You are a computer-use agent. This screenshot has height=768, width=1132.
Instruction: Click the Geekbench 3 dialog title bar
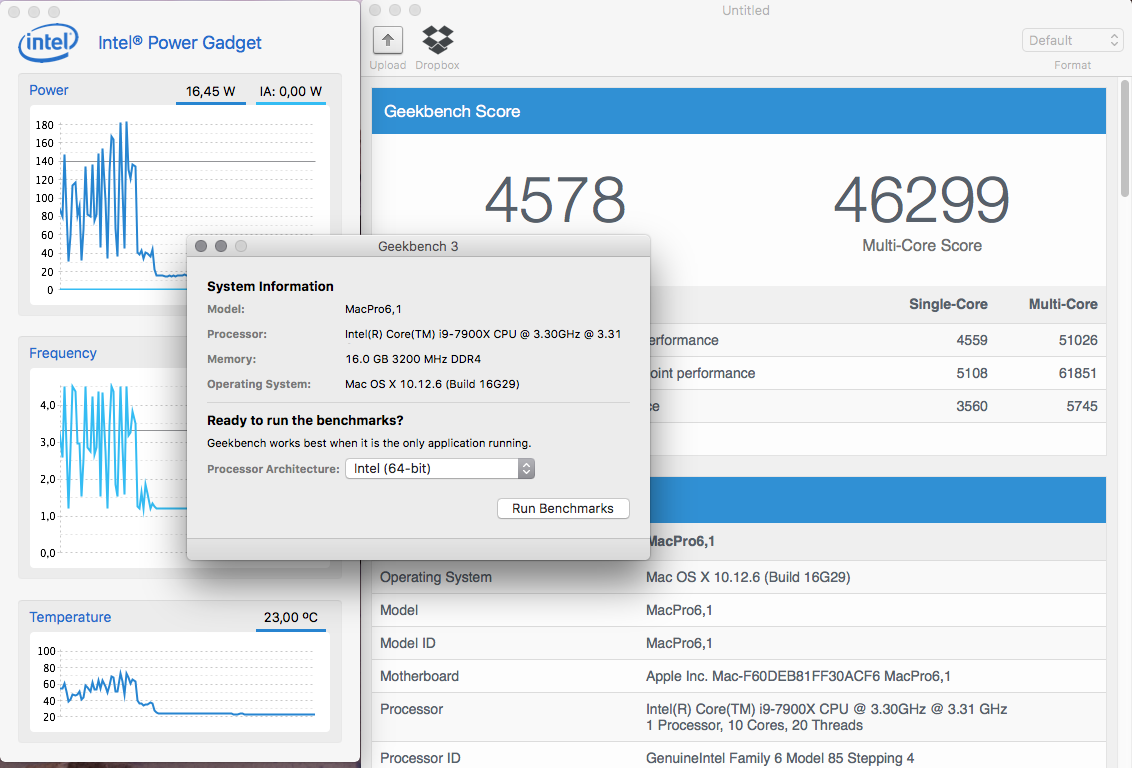point(418,246)
